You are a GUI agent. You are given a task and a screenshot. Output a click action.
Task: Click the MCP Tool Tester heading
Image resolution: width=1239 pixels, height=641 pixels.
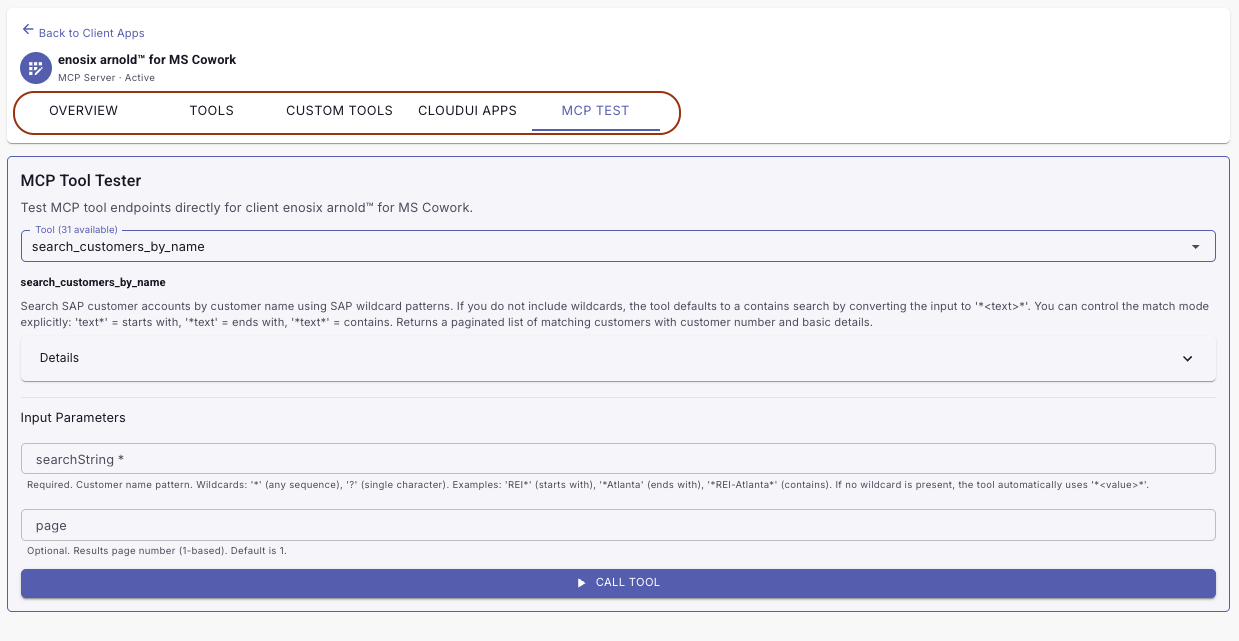(81, 181)
